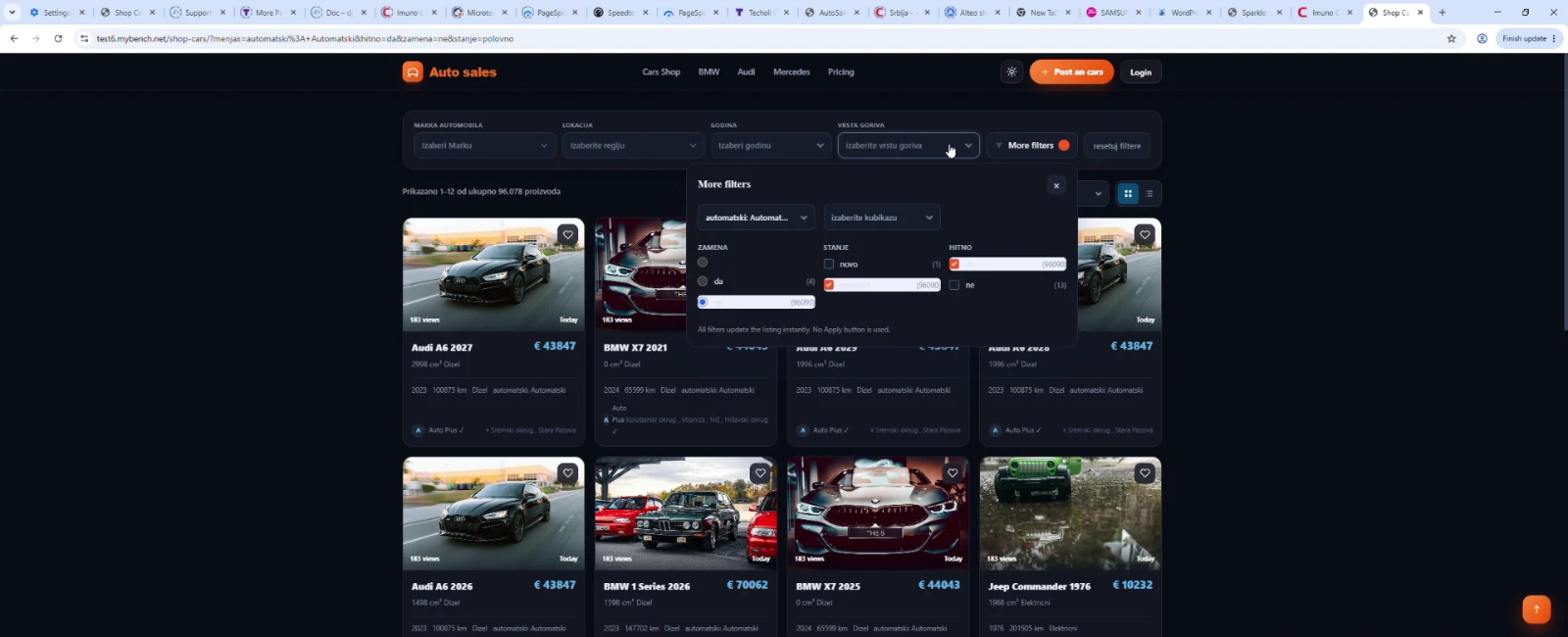View site information icon in address bar

coord(84,38)
